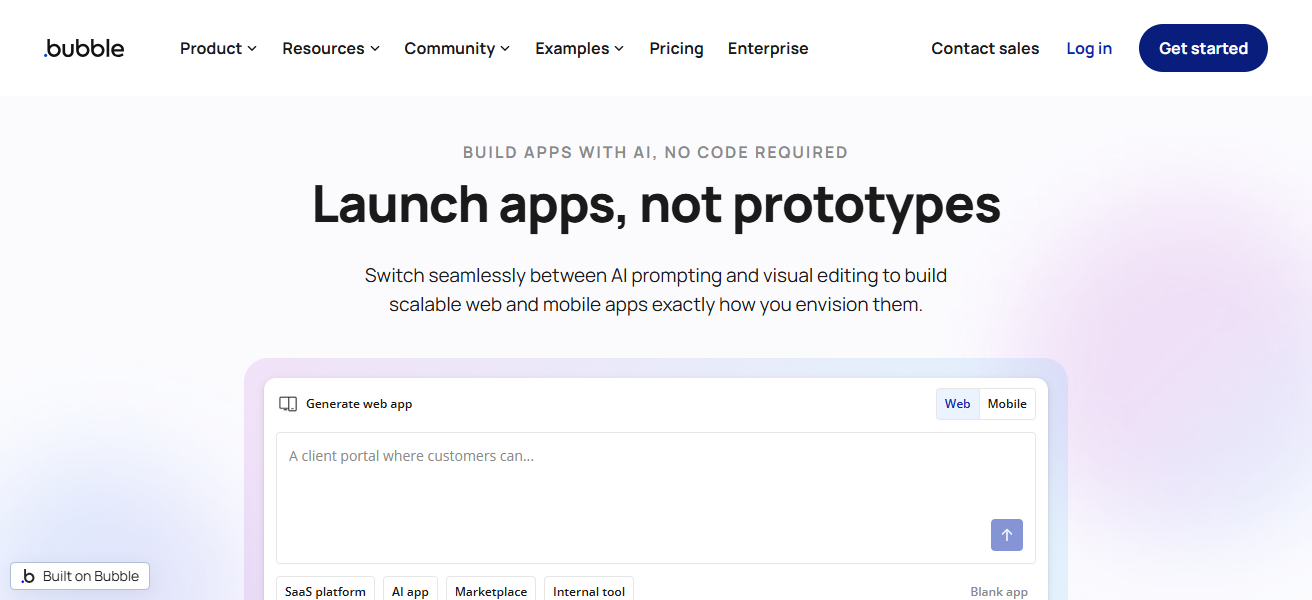Image resolution: width=1312 pixels, height=600 pixels.
Task: Go to the Pricing page
Action: click(676, 48)
